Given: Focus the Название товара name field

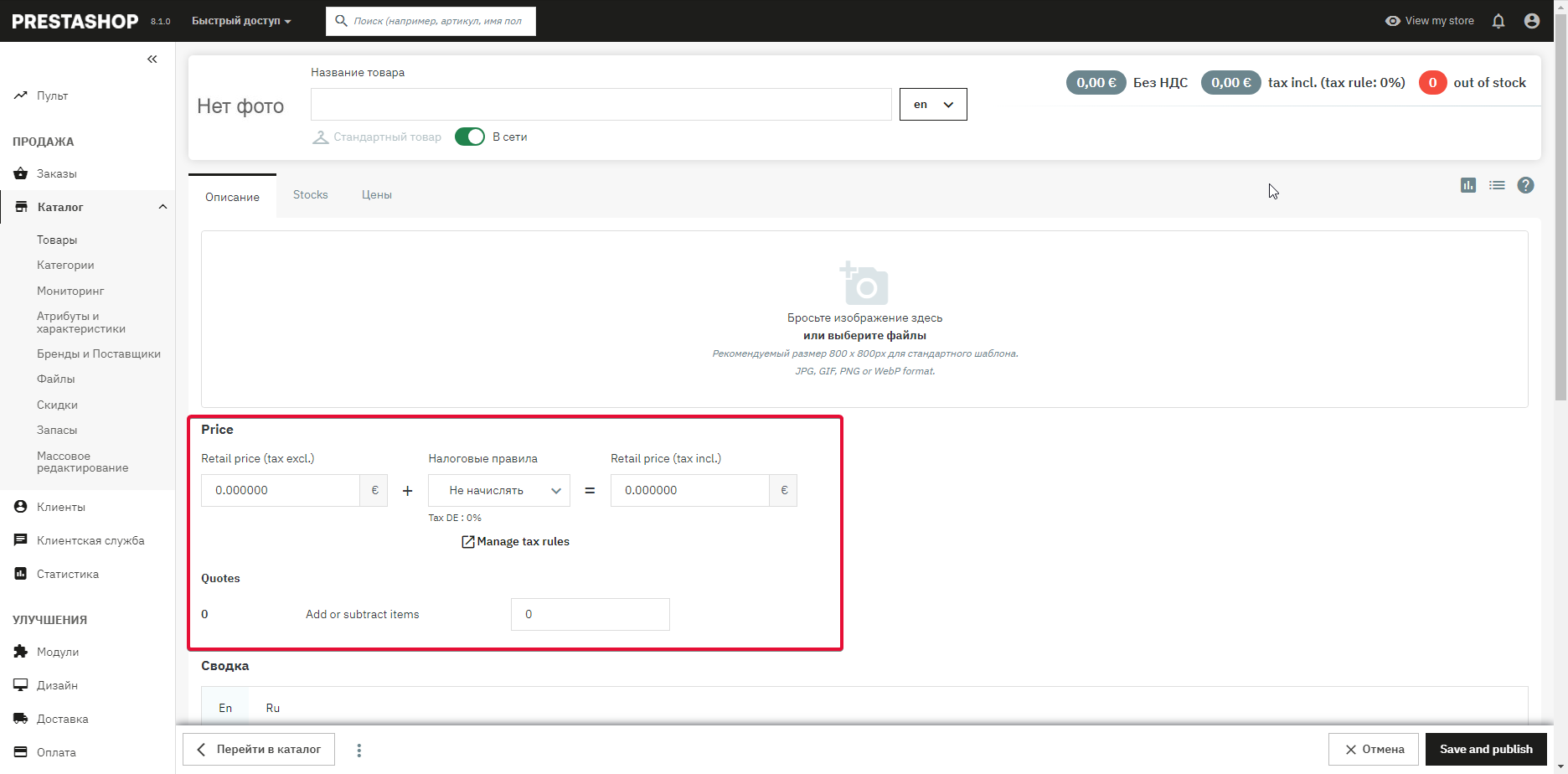Looking at the screenshot, I should coord(601,105).
